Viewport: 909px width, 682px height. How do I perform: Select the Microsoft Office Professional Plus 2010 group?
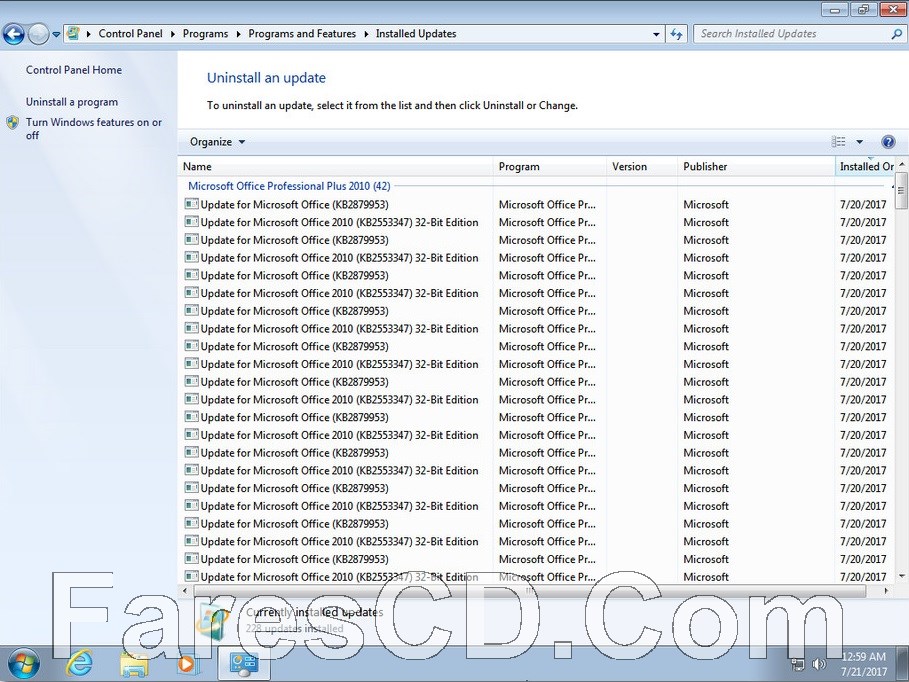click(289, 186)
